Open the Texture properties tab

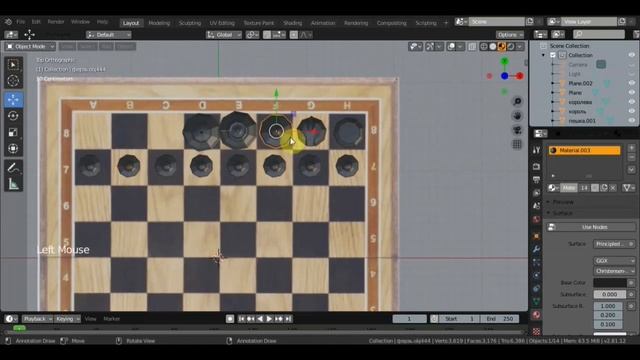coord(536,331)
